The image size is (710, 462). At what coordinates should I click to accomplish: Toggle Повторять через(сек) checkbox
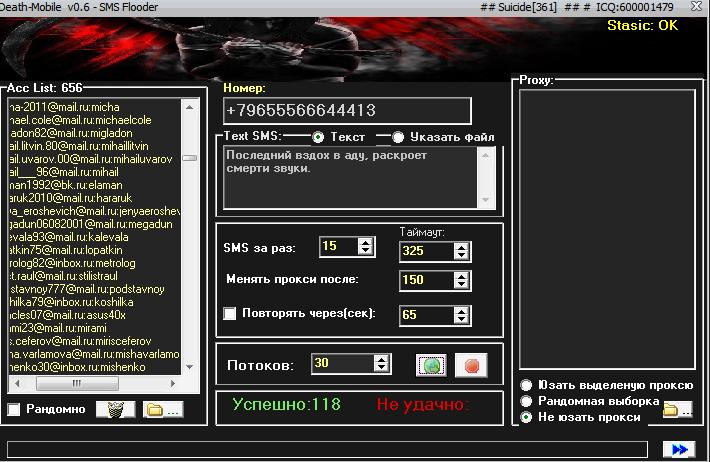point(230,313)
